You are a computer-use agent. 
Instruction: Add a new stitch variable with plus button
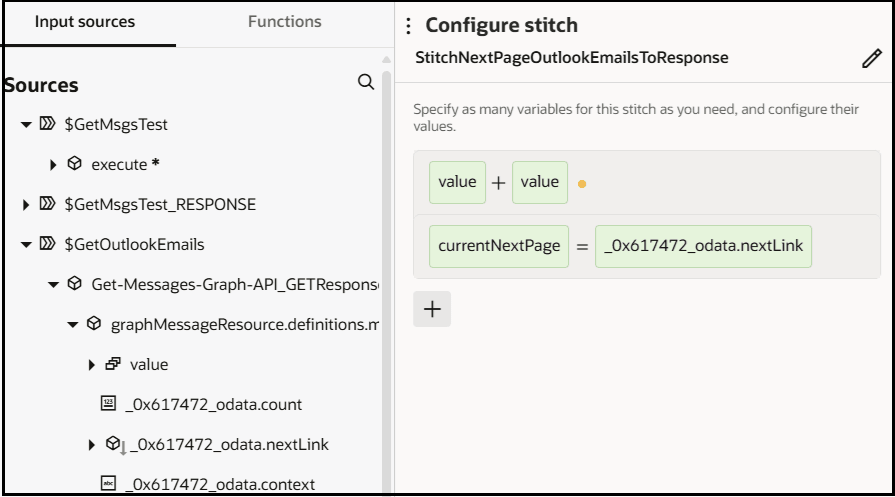[432, 309]
